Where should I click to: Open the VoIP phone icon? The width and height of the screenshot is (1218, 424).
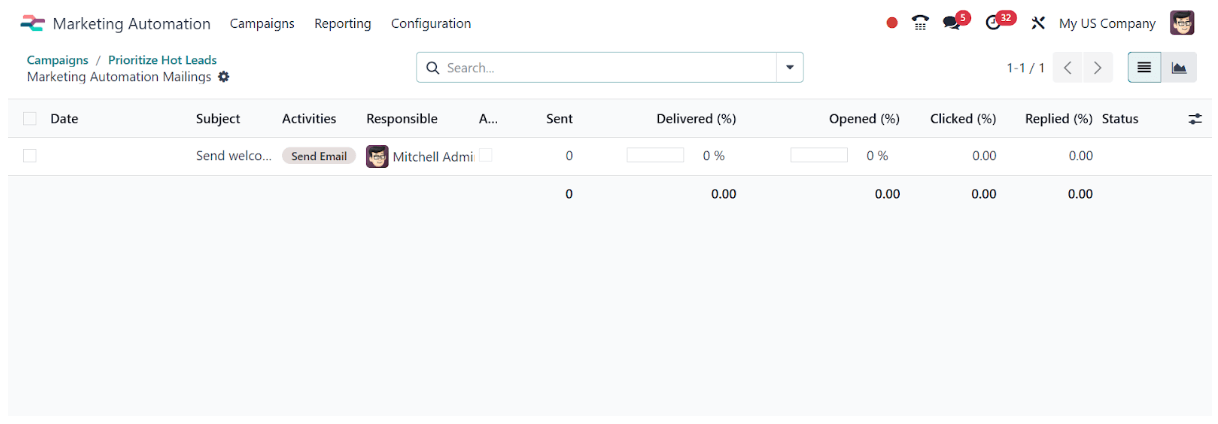920,23
